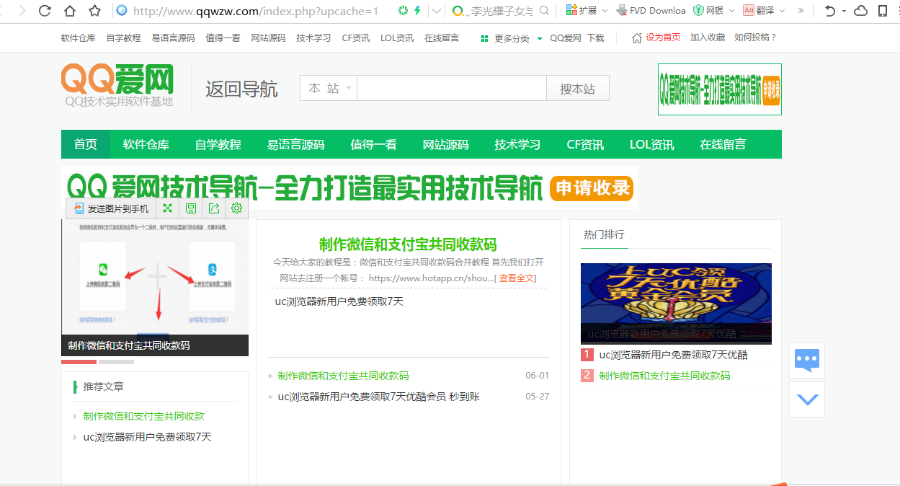Viewport: 900px width, 486px height.
Task: Select 软件仓库 in the green nav bar
Action: 146,144
